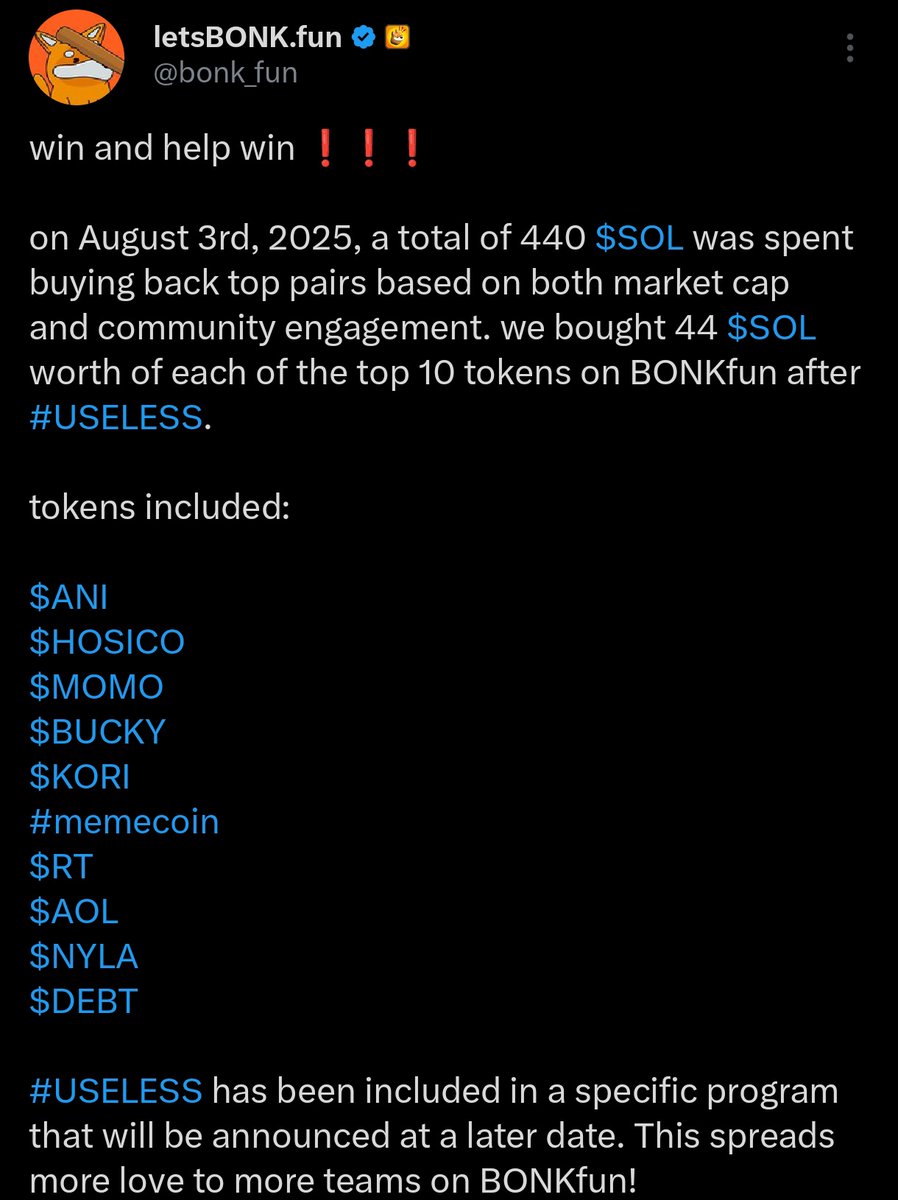Open the $AOL cashtag
Image resolution: width=898 pixels, height=1200 pixels.
click(x=74, y=912)
